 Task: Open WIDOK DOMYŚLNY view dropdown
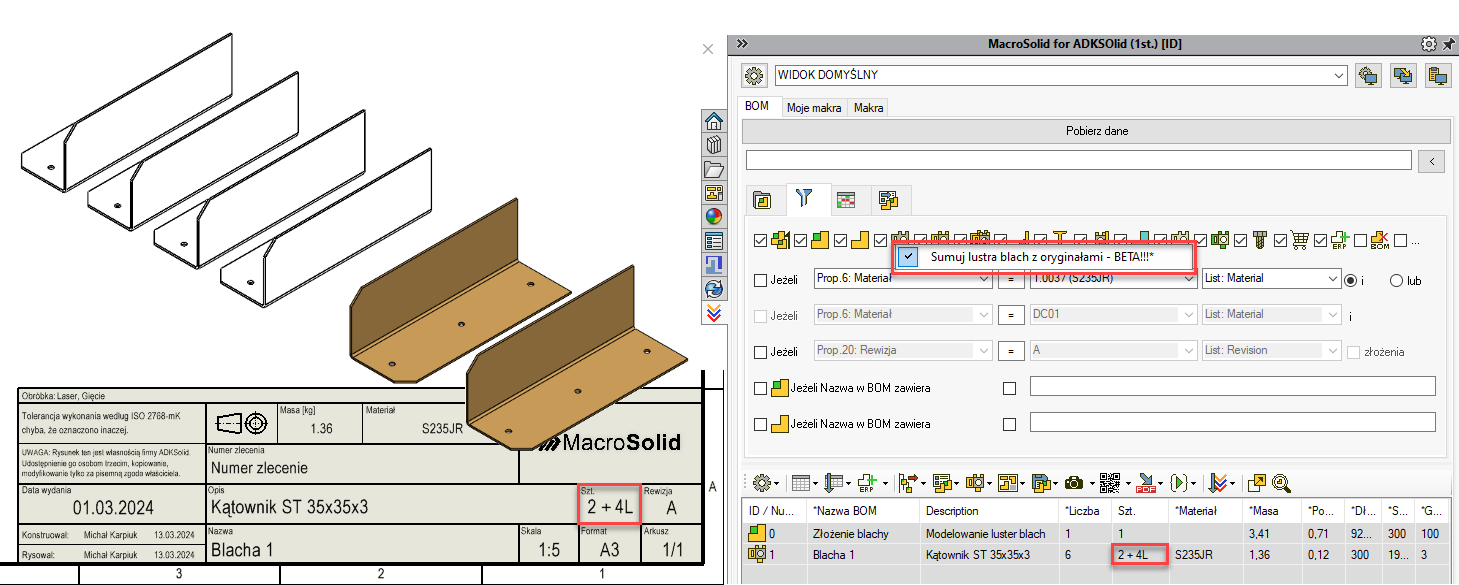(1062, 76)
